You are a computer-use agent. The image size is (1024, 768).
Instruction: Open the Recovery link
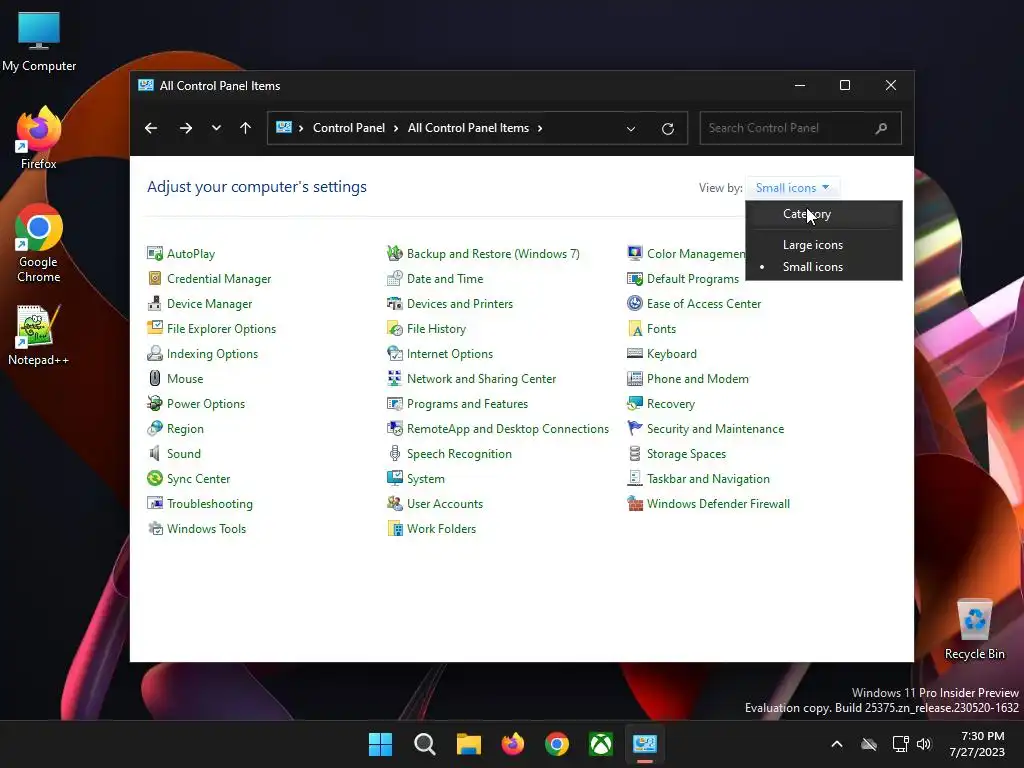671,404
